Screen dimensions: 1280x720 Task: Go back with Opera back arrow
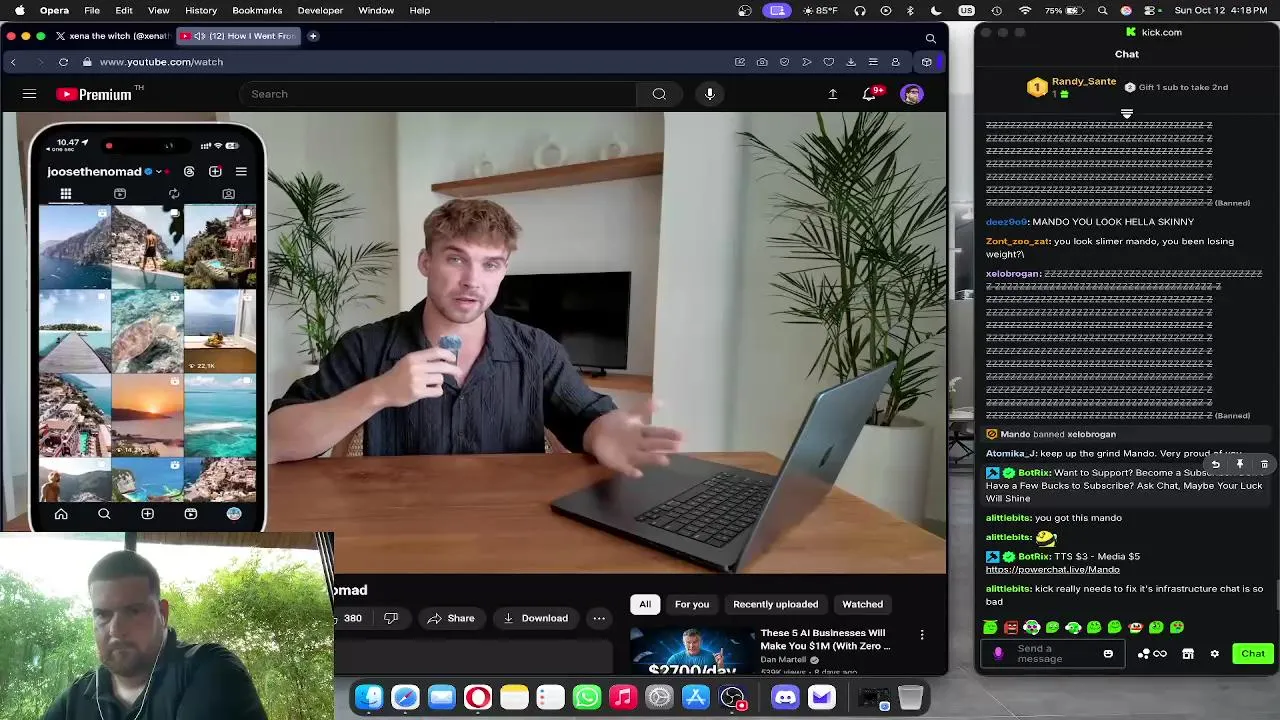coord(13,62)
